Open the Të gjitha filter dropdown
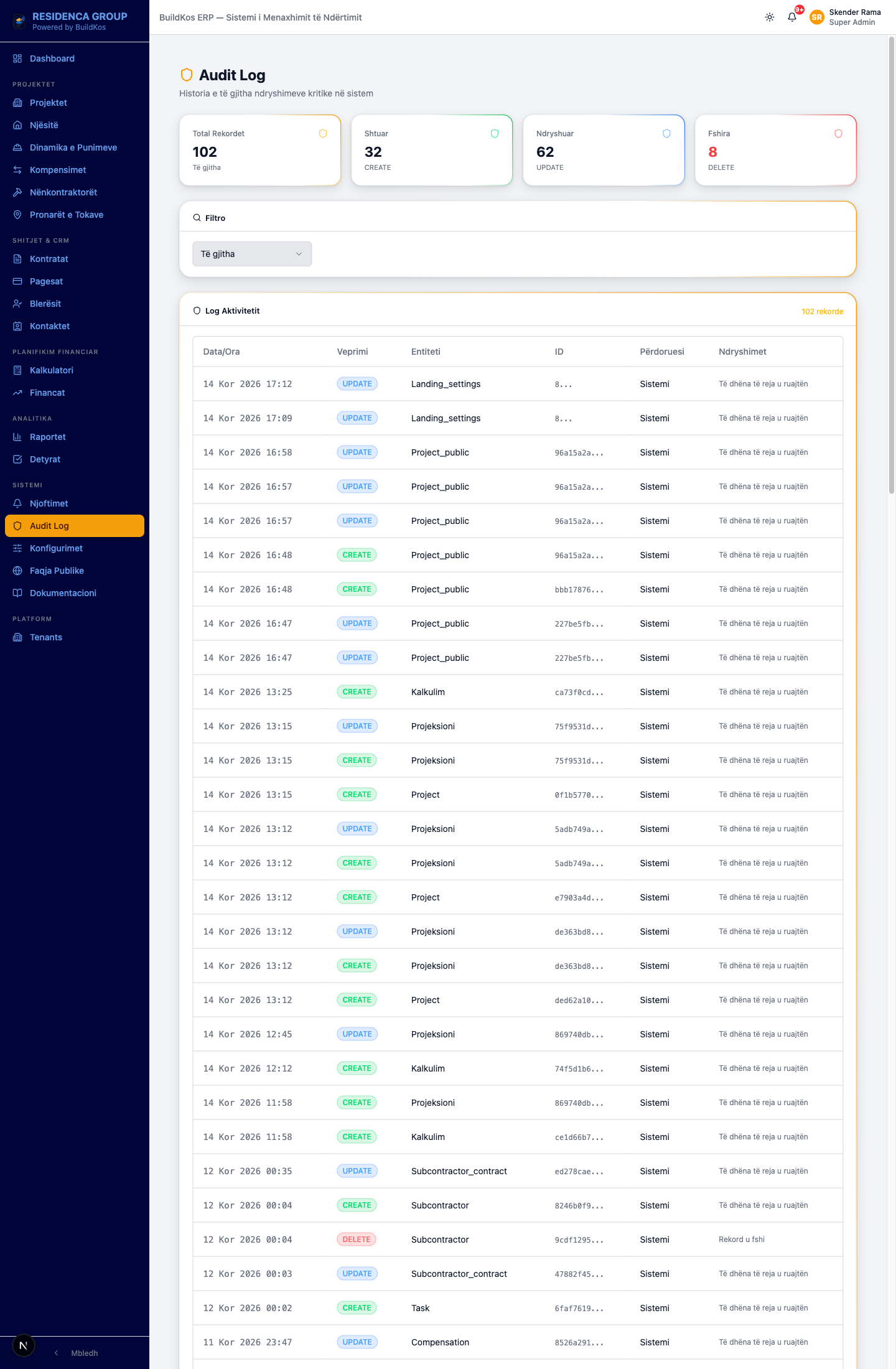This screenshot has height=1369, width=896. pyautogui.click(x=252, y=254)
